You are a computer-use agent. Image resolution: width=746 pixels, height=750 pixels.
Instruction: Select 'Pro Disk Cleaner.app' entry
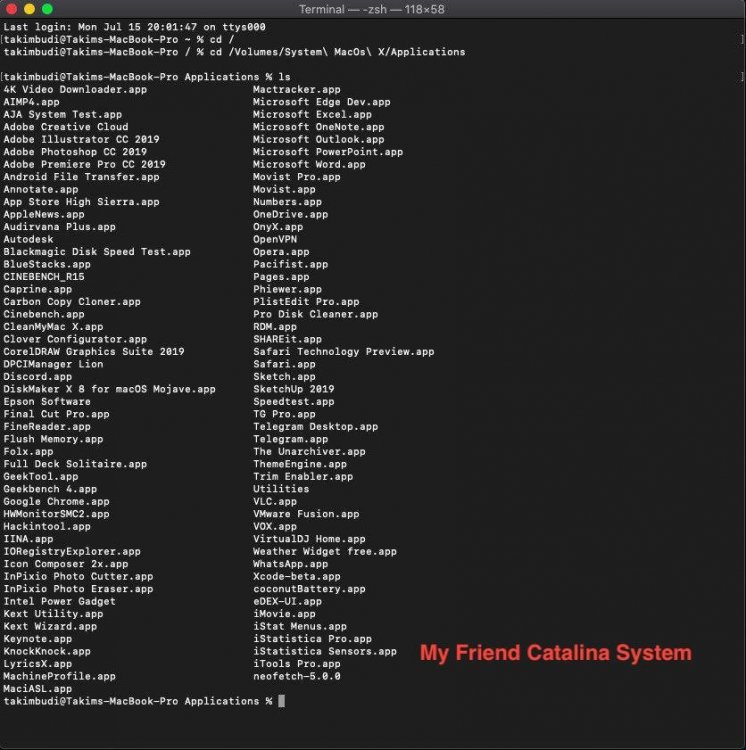pyautogui.click(x=316, y=314)
